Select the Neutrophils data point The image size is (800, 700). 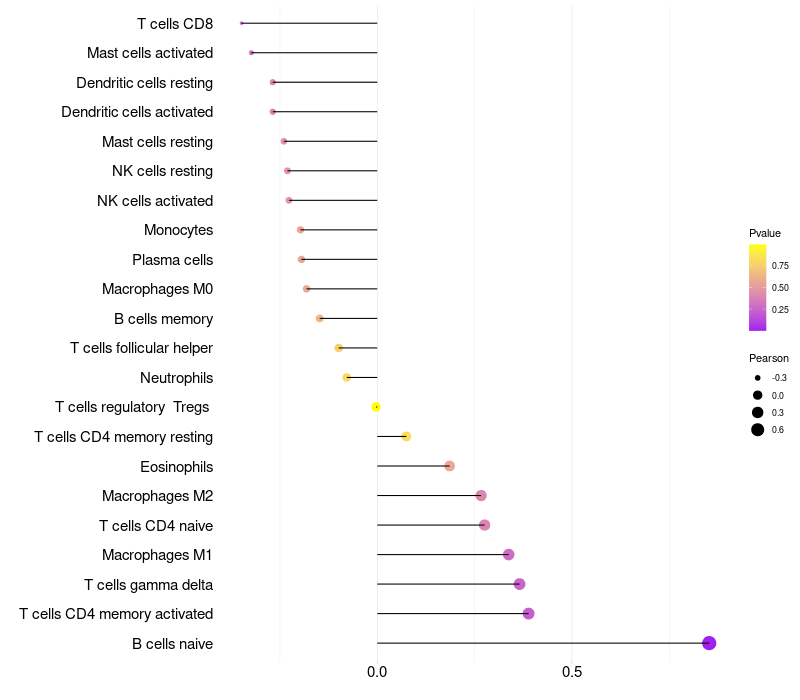(347, 378)
